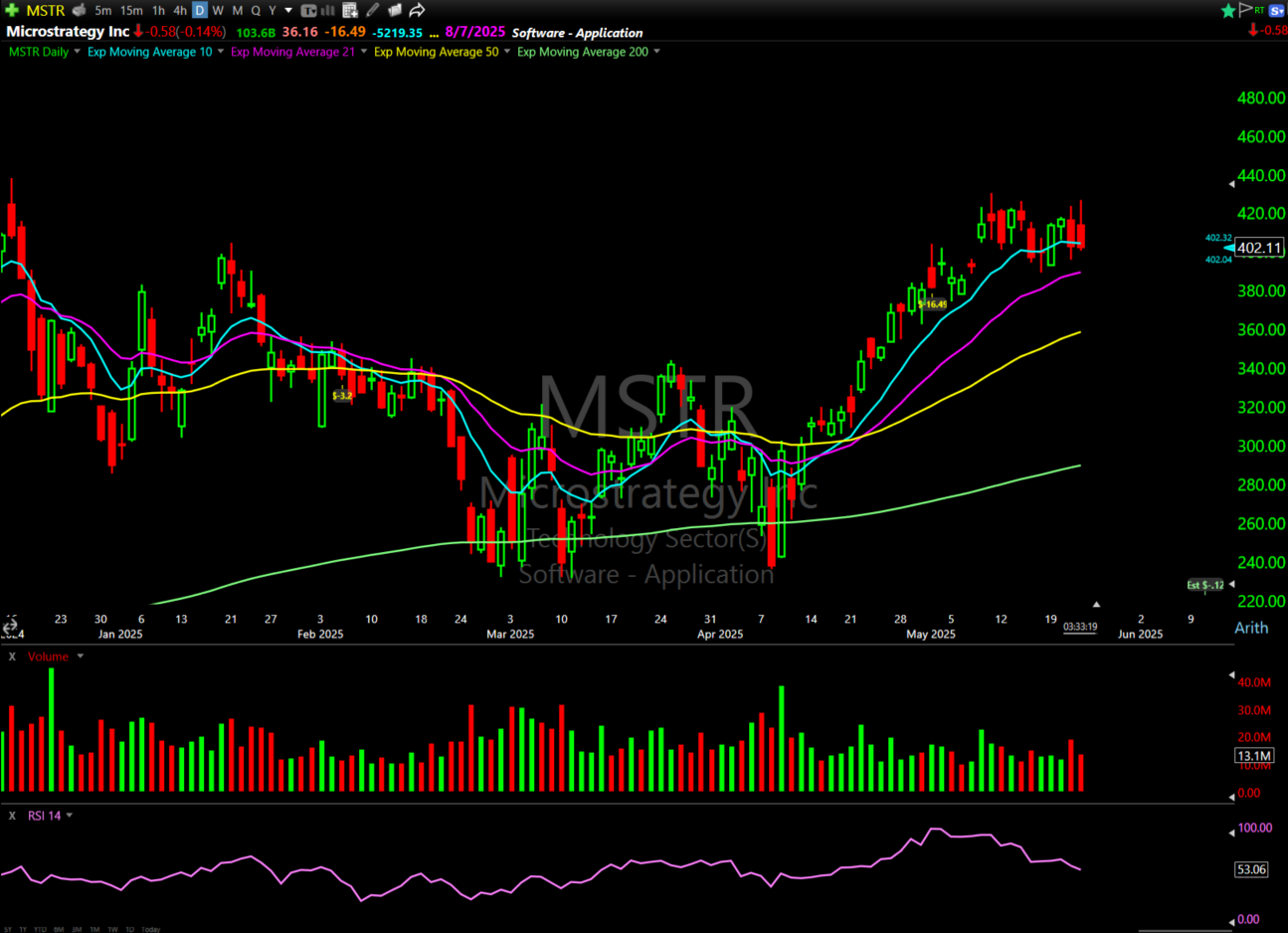Close the RSI 14 pane with X
Screen dimensions: 1288x933
12,816
